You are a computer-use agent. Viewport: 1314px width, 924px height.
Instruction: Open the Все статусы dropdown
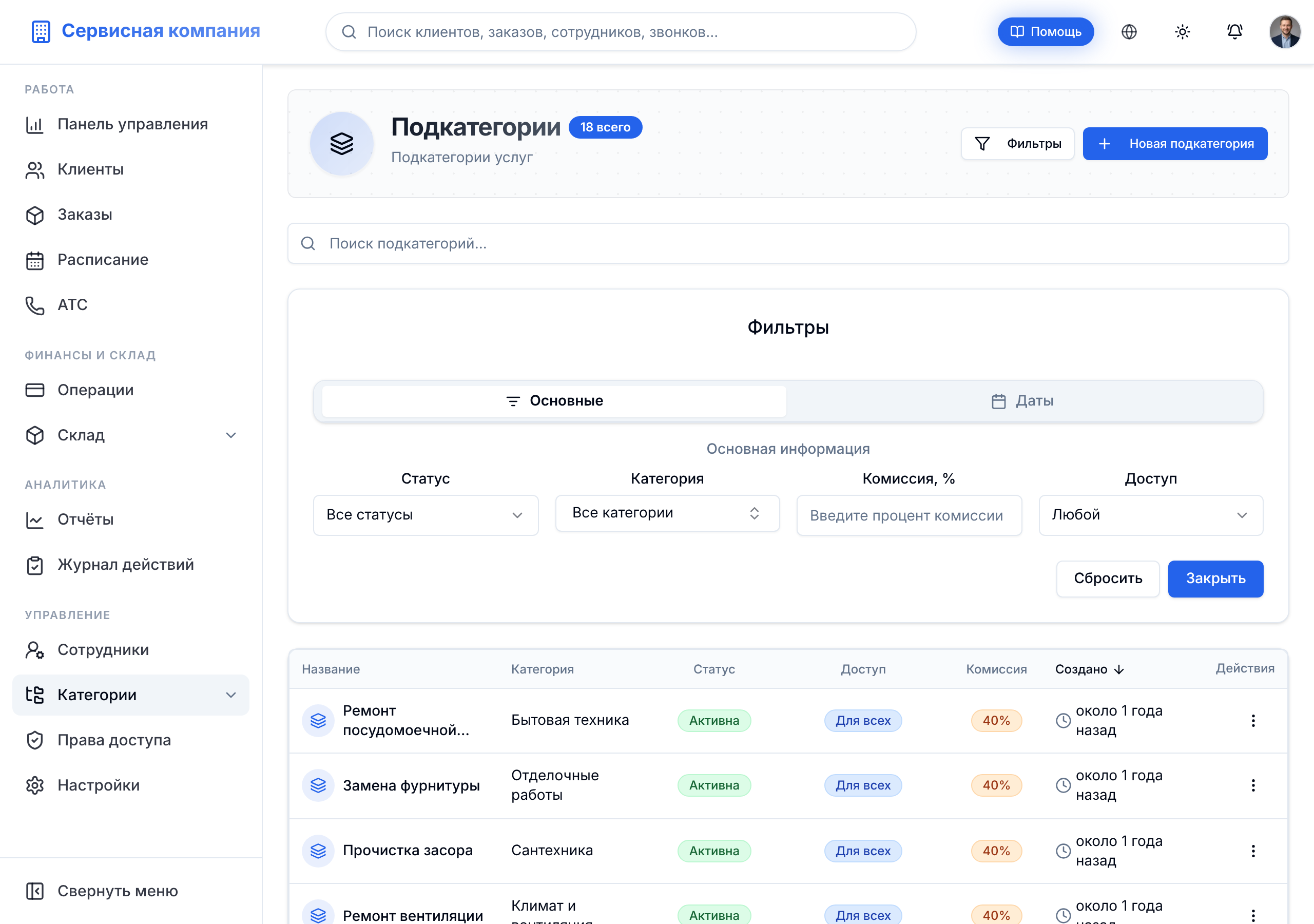[x=425, y=515]
